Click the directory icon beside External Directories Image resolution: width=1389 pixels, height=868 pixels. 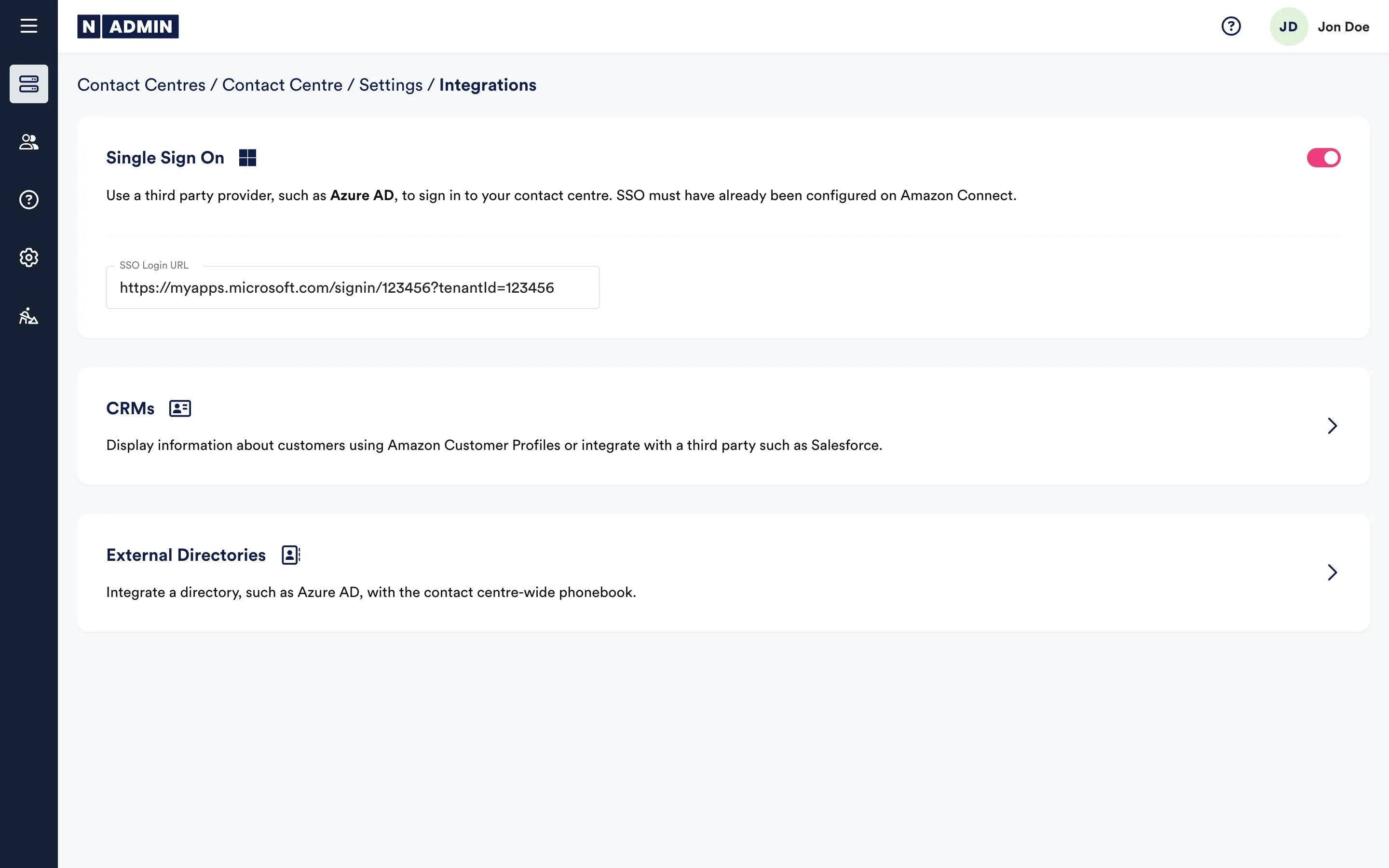(x=290, y=555)
